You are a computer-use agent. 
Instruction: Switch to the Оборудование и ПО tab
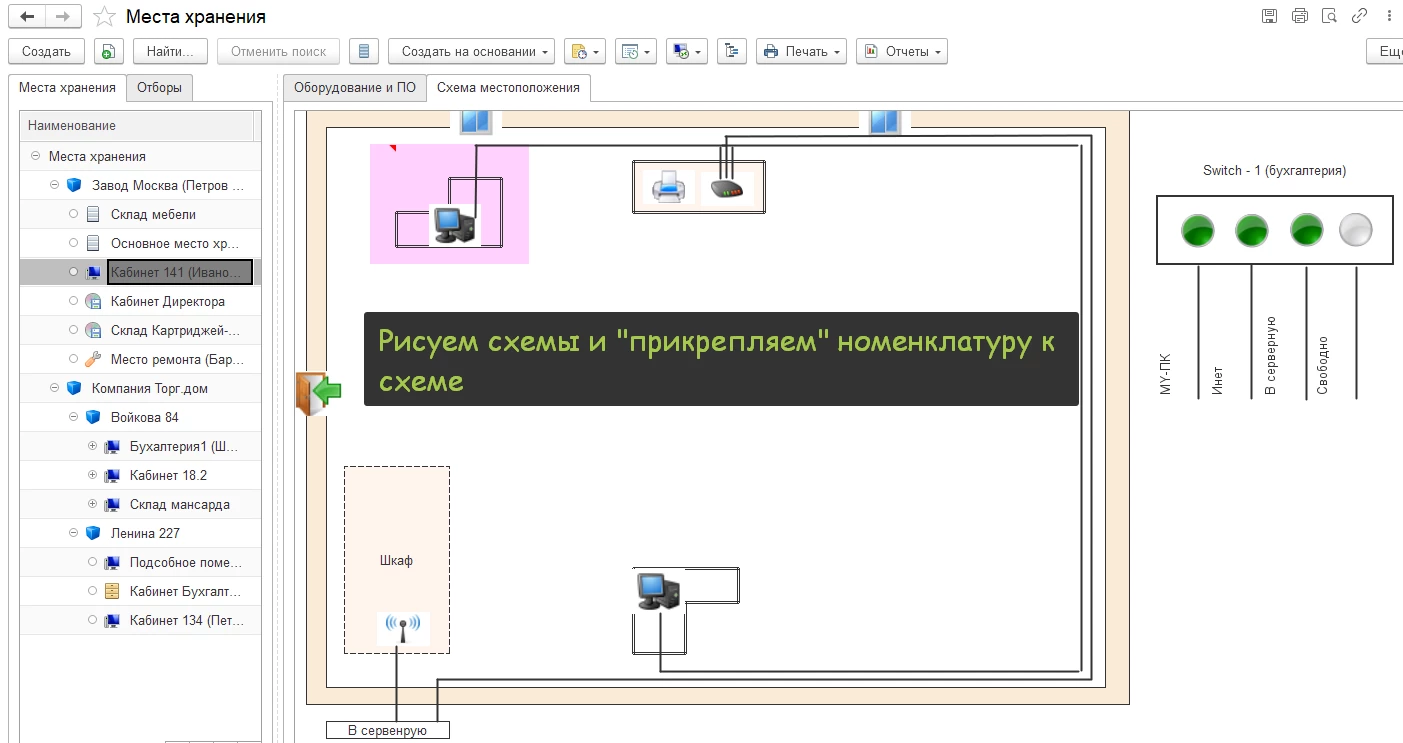click(x=354, y=88)
